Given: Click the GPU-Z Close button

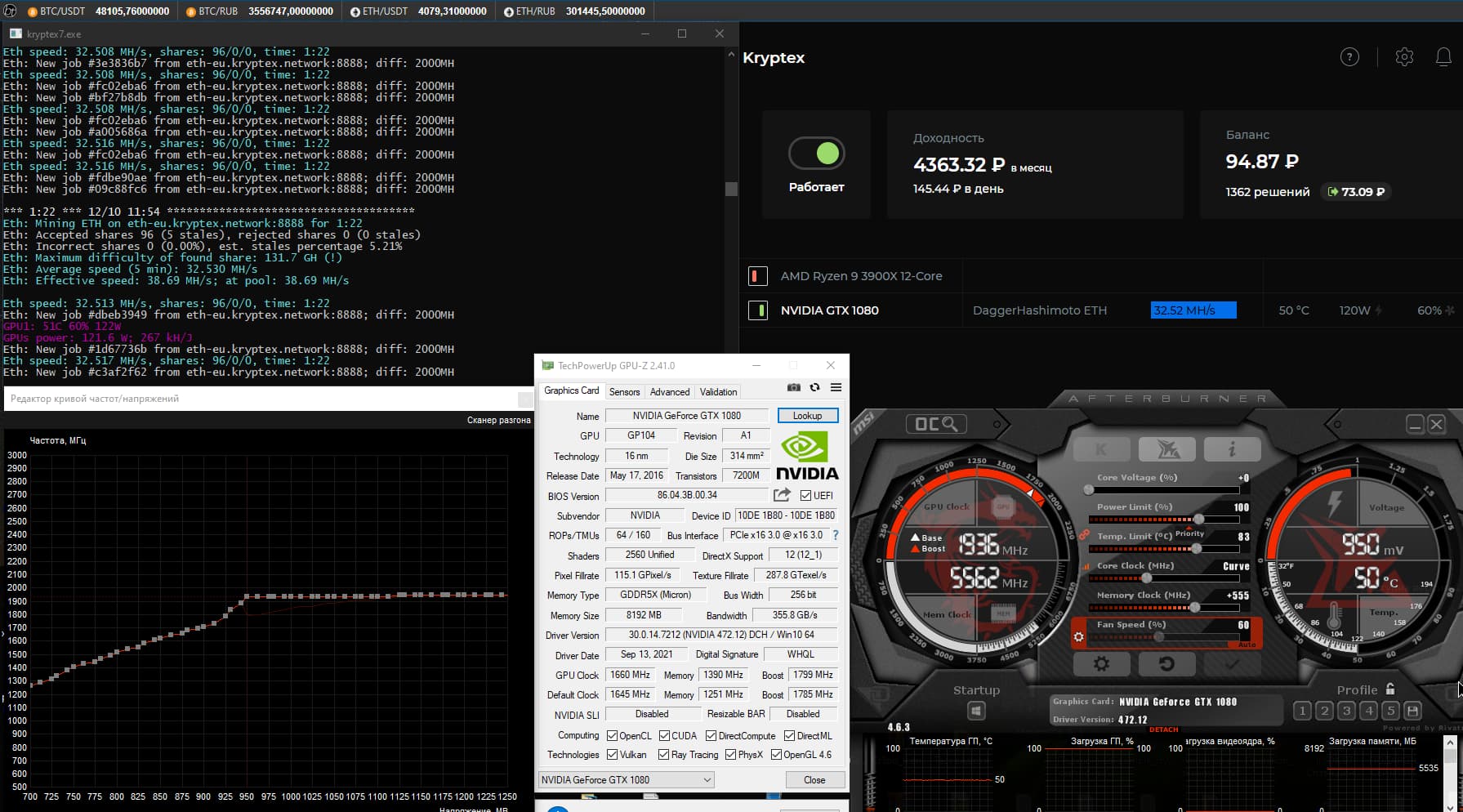Looking at the screenshot, I should 814,780.
